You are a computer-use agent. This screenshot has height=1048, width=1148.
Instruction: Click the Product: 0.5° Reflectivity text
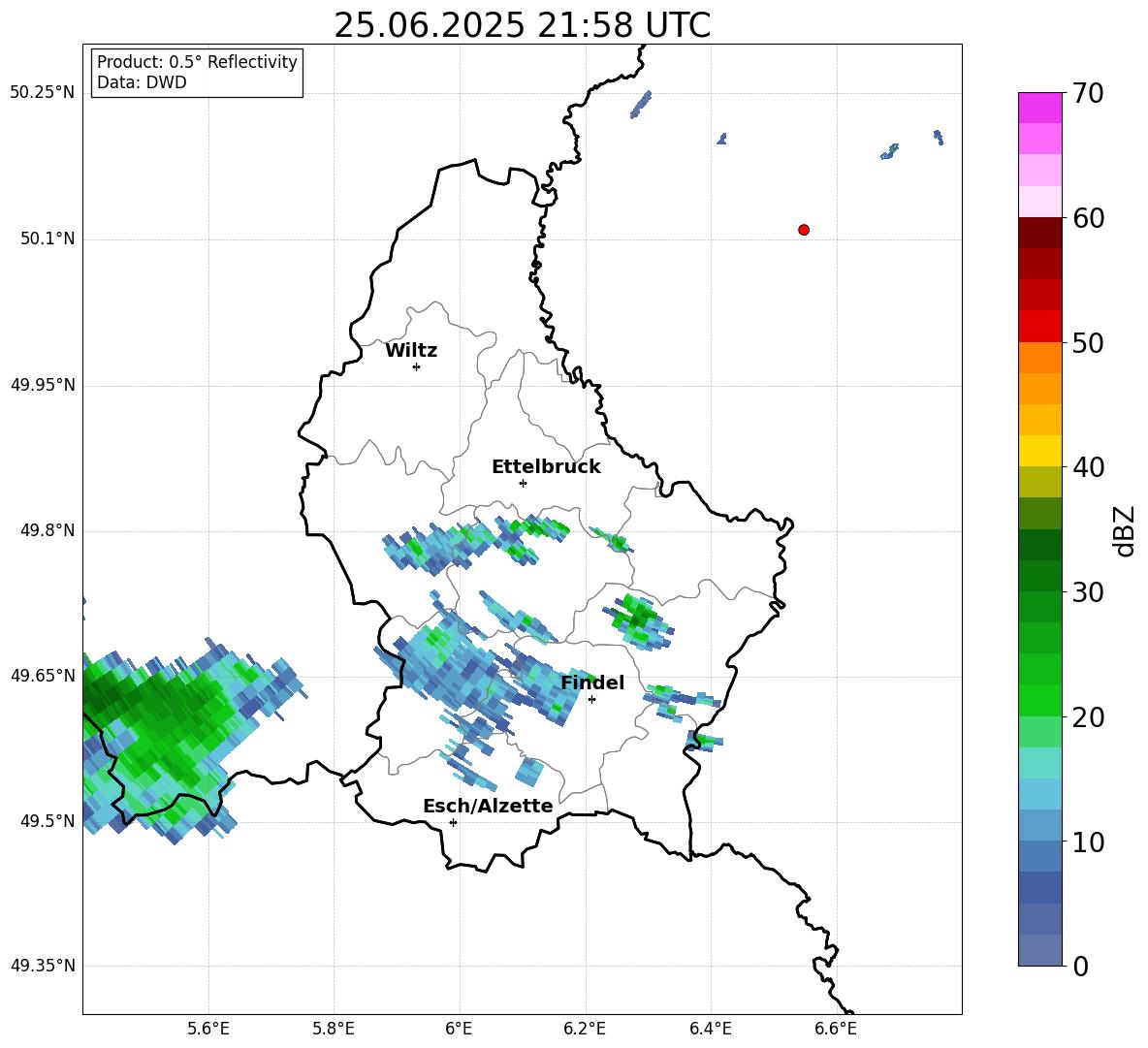pyautogui.click(x=197, y=62)
